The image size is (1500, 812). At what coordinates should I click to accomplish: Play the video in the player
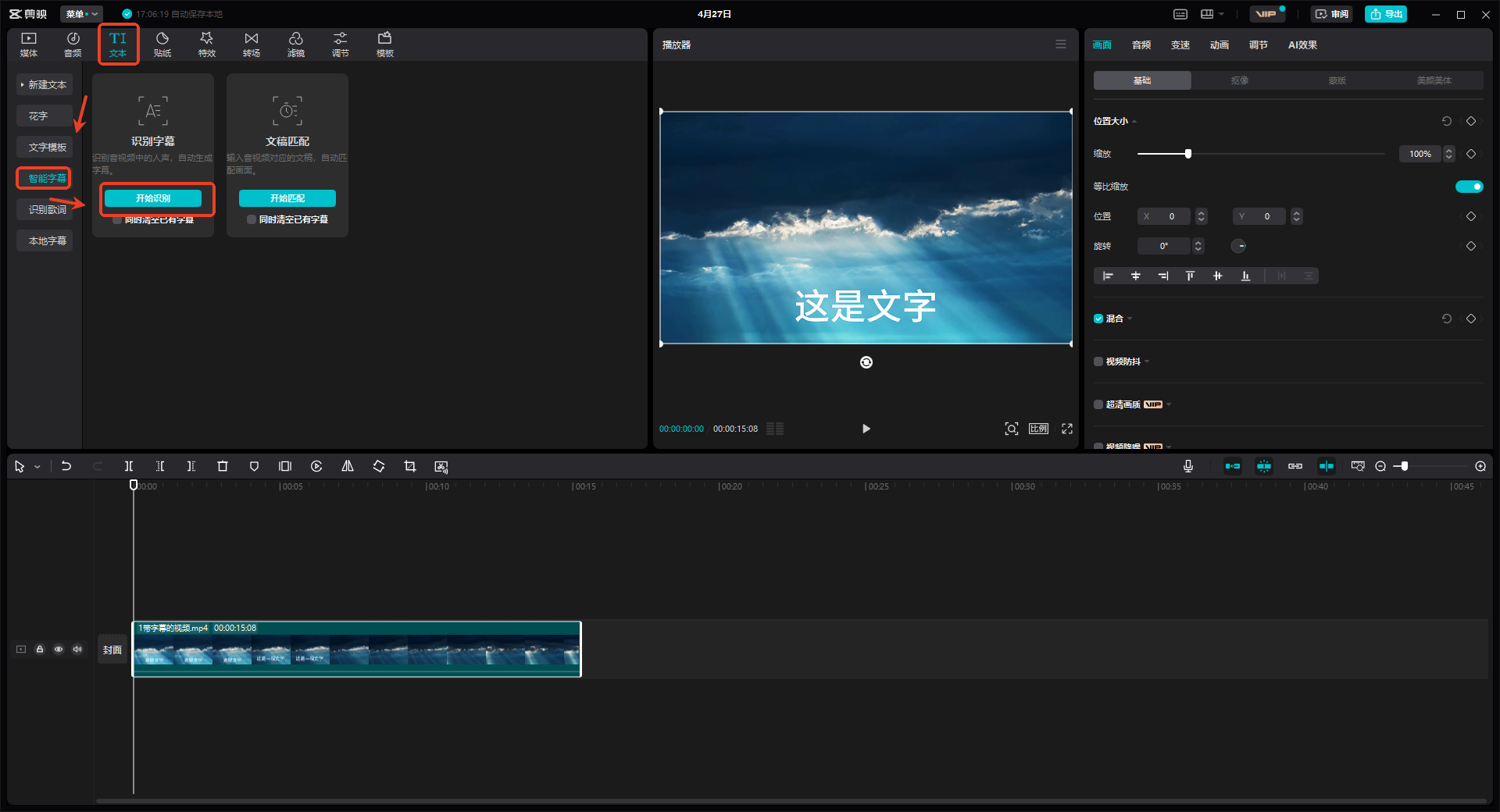[866, 429]
